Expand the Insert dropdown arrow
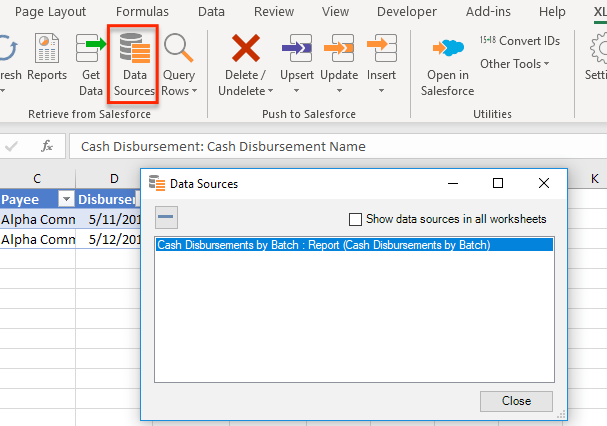This screenshot has height=426, width=607. (x=381, y=91)
